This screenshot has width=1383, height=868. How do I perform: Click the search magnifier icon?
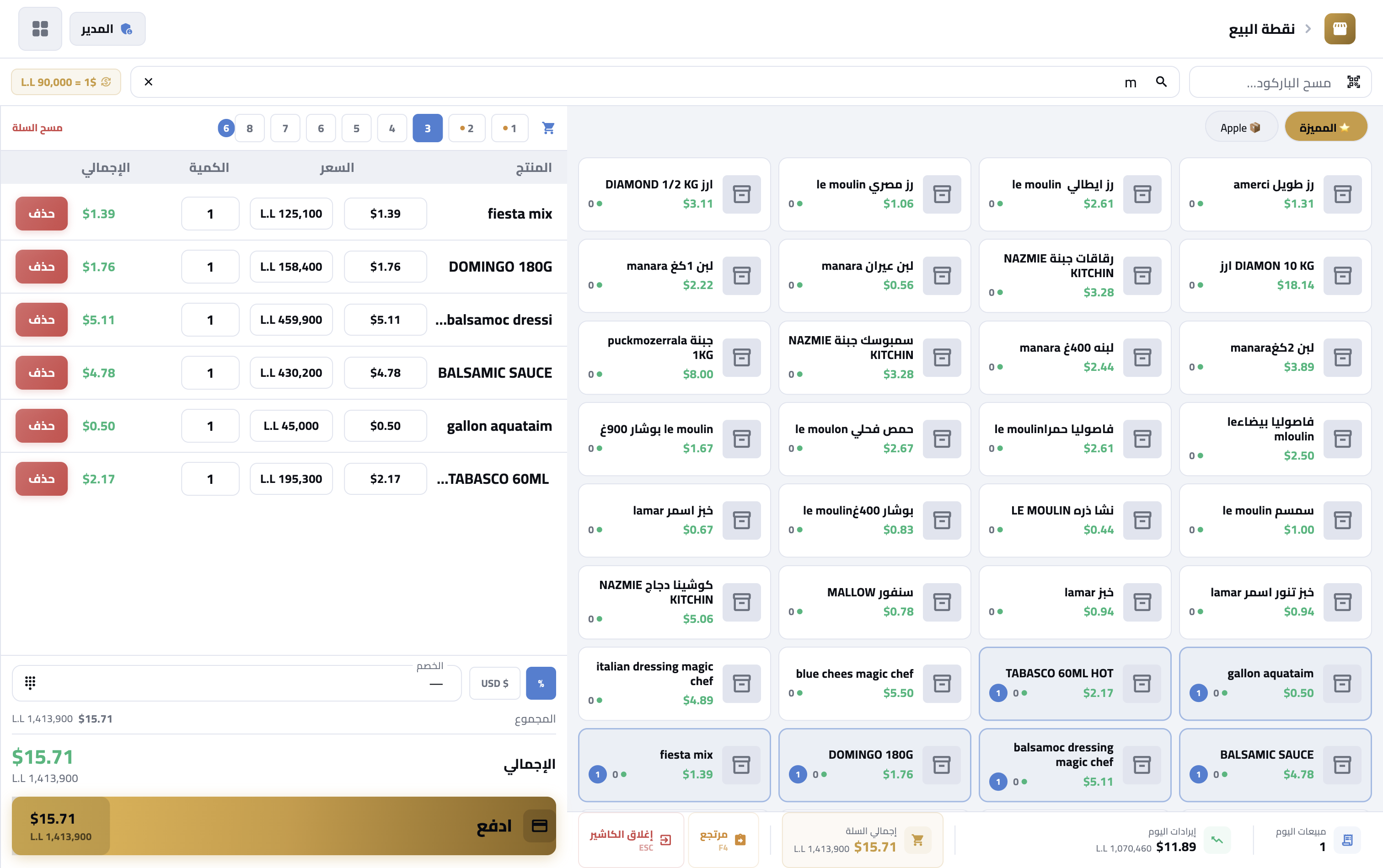point(1161,82)
